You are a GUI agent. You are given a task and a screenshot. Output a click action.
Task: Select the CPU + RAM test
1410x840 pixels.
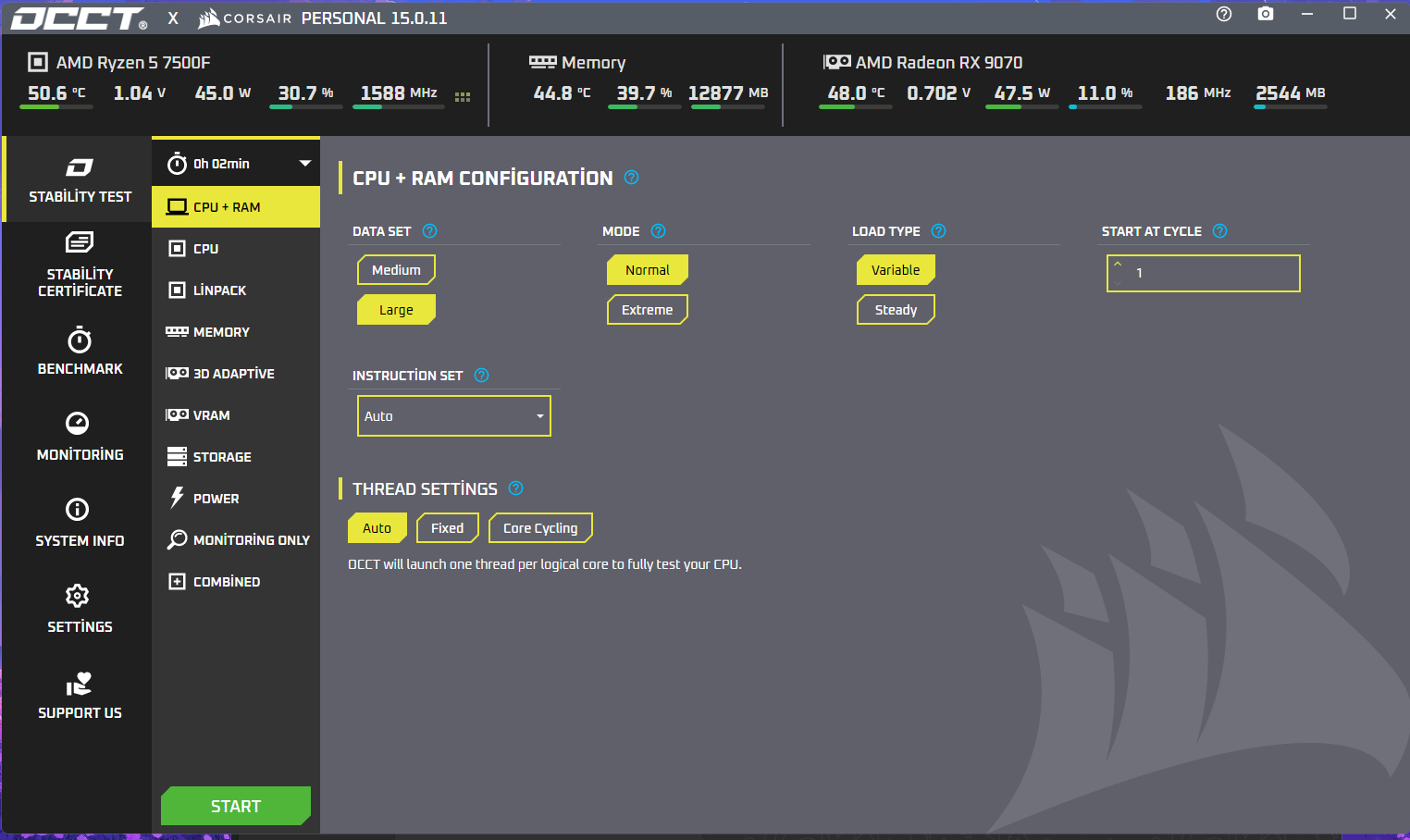tap(236, 207)
